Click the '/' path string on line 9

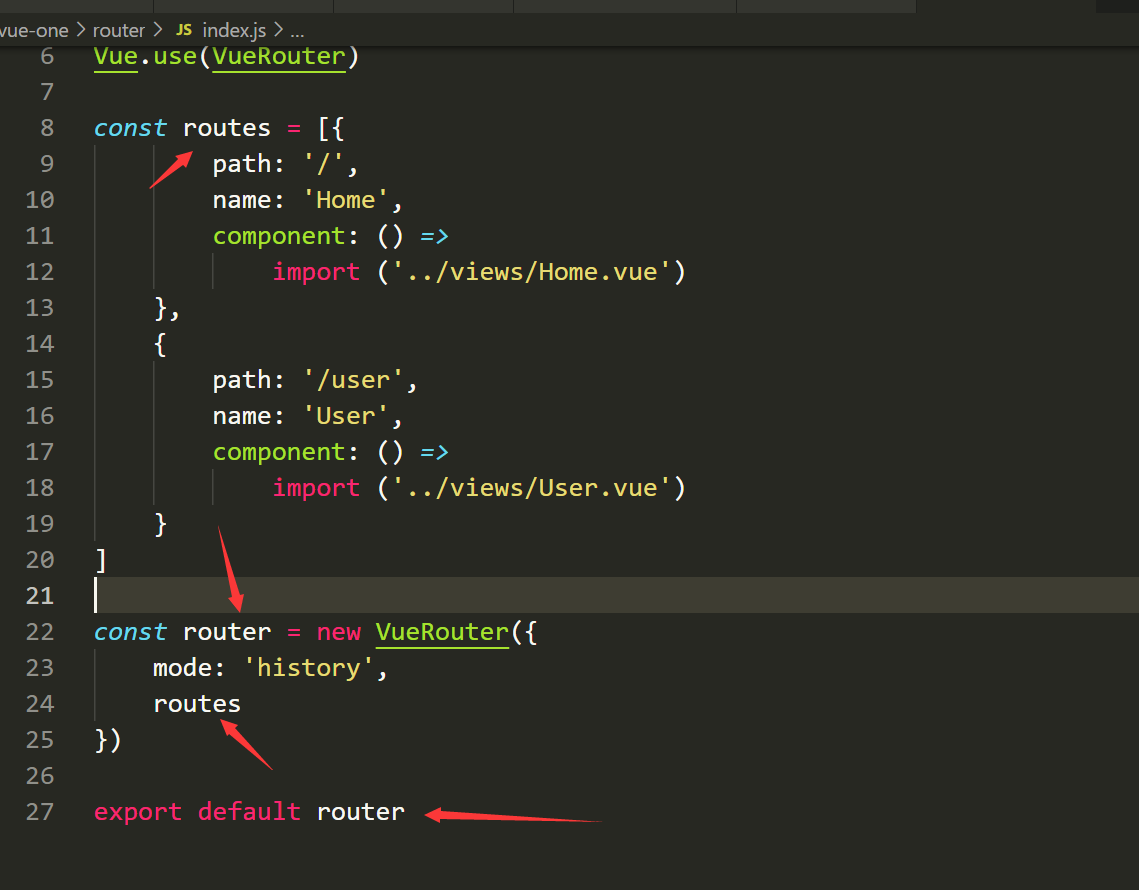tap(323, 164)
